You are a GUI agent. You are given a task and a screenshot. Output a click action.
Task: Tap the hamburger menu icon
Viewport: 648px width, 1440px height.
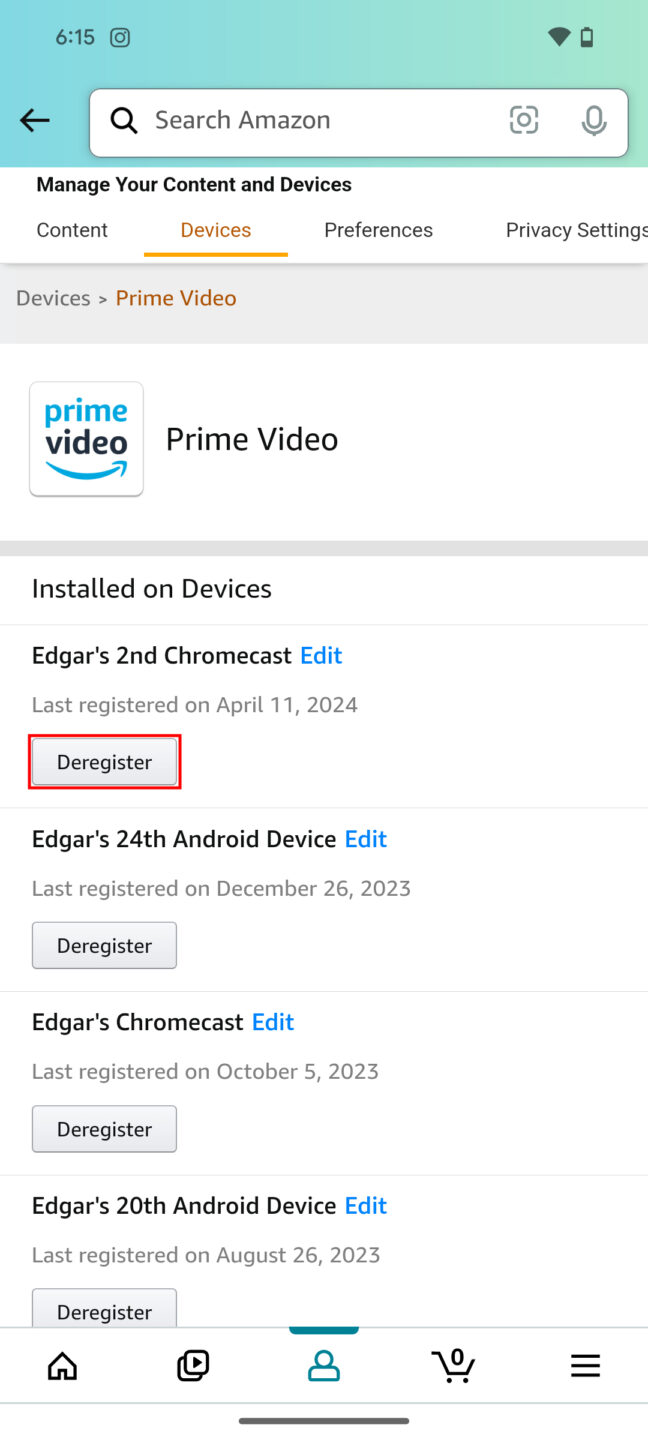[585, 1365]
